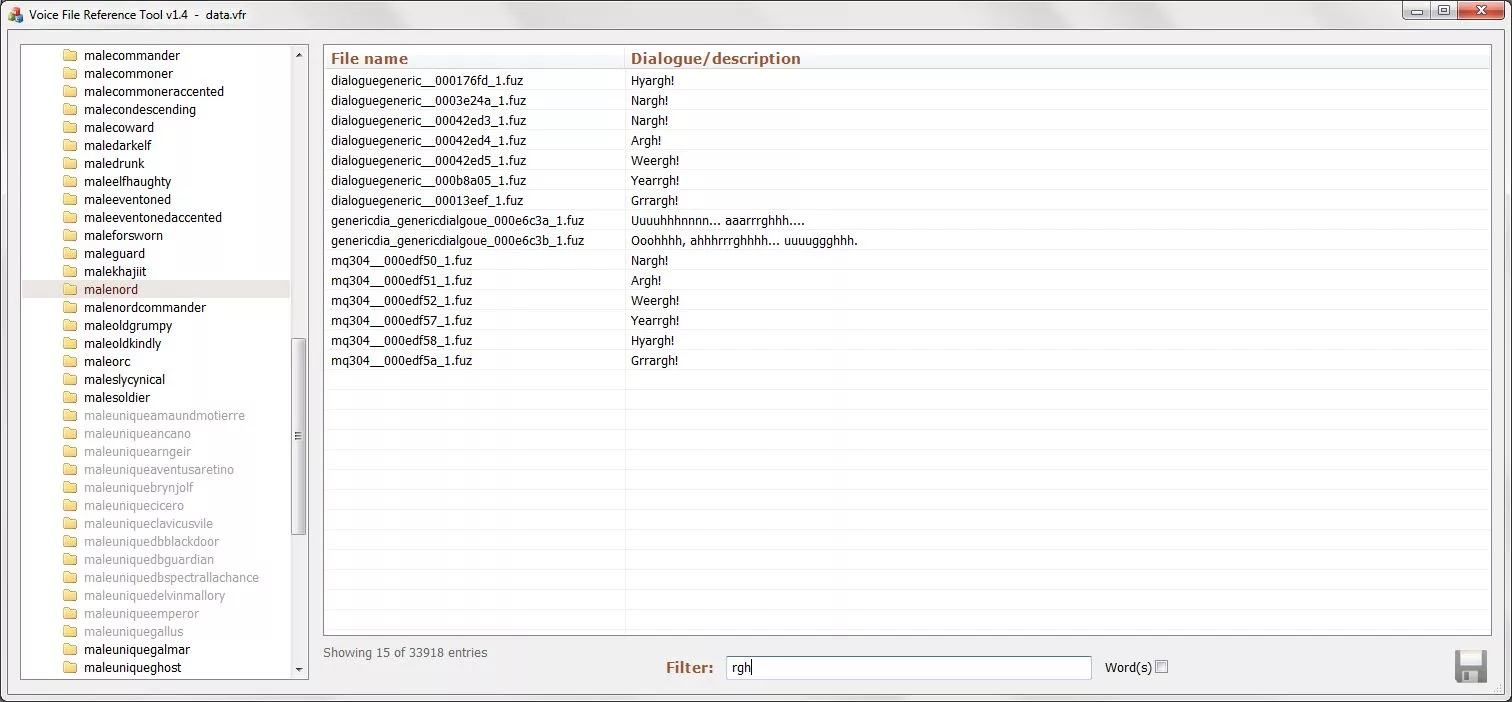Select file genericdia_genericdialgoue_000e6c3a_1.fuz

(x=457, y=221)
